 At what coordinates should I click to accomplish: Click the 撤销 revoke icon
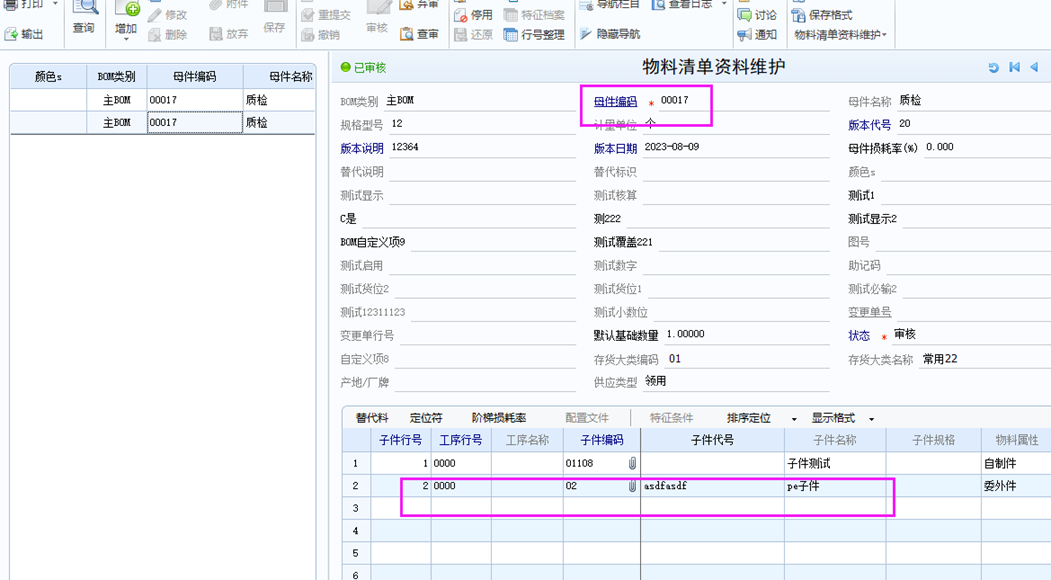pyautogui.click(x=308, y=34)
